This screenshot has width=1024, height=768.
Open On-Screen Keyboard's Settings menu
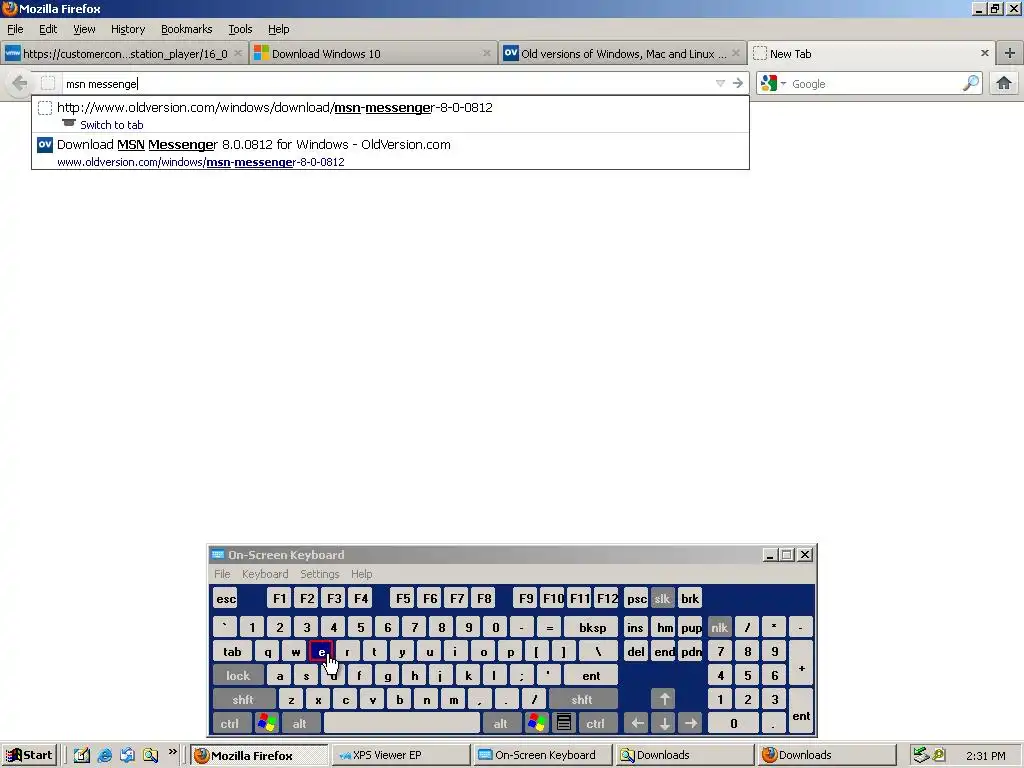[319, 574]
